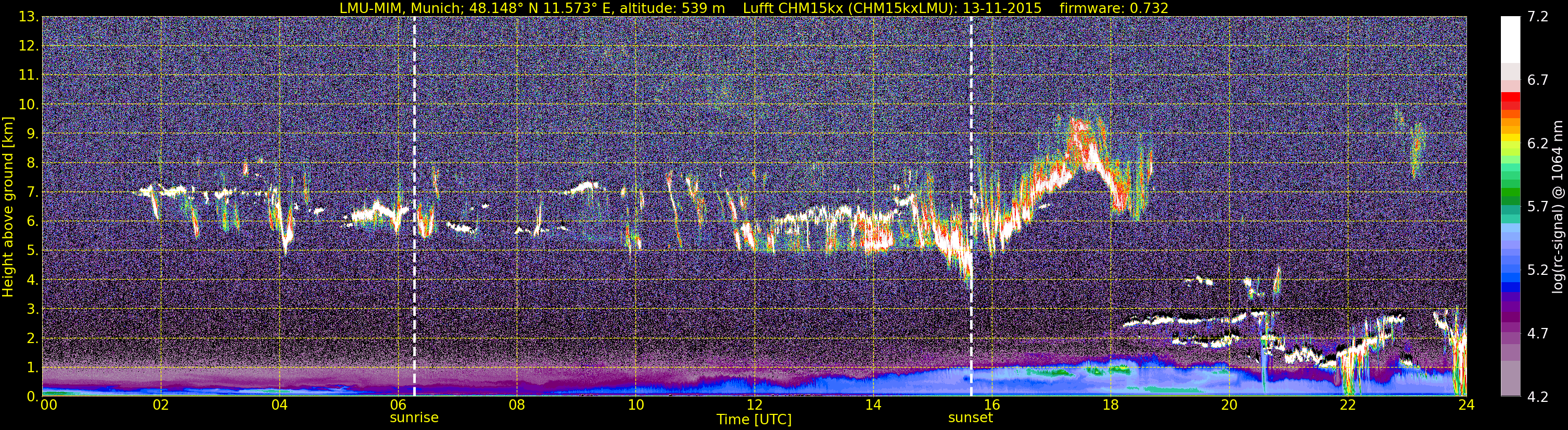Click the '8.' tick on the height axis
The height and width of the screenshot is (430, 1568).
coord(32,162)
